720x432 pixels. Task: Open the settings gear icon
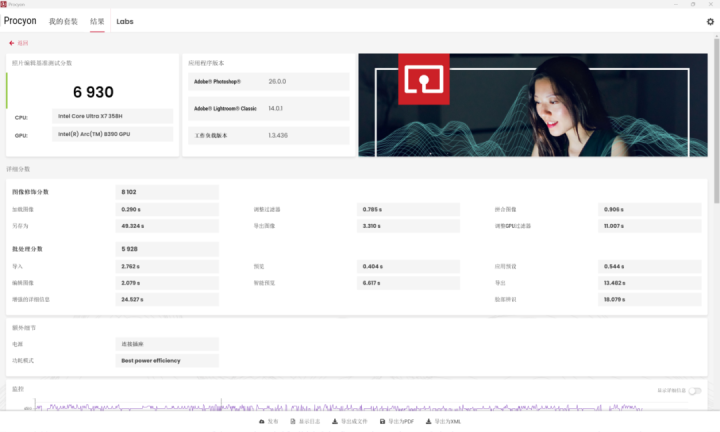pyautogui.click(x=710, y=21)
